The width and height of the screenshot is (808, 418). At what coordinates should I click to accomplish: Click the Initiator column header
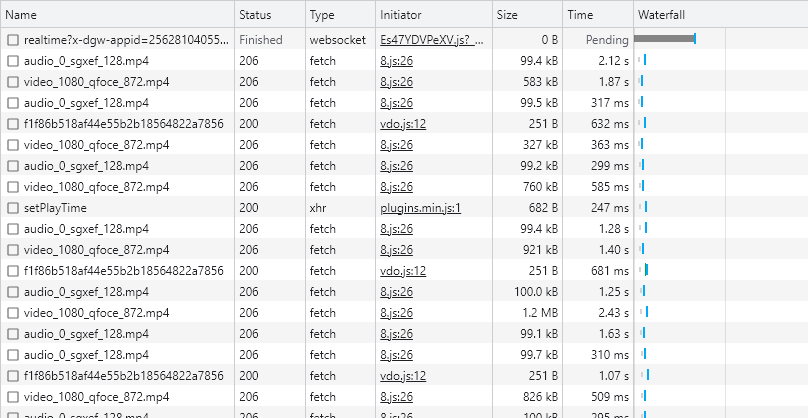coord(401,15)
